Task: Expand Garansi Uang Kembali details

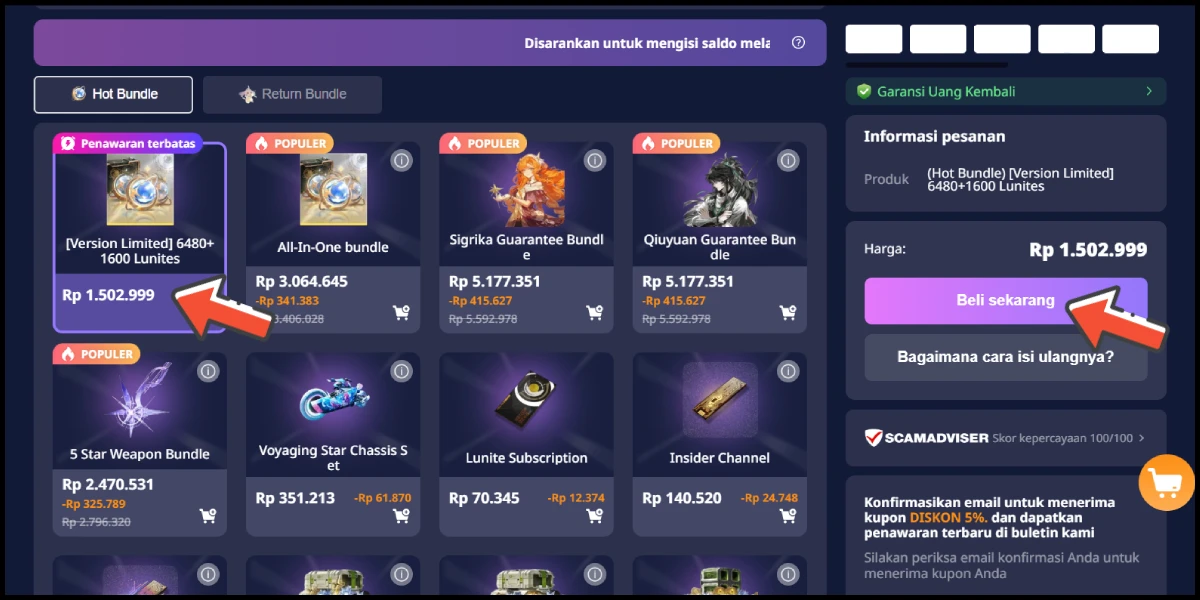Action: point(1006,92)
